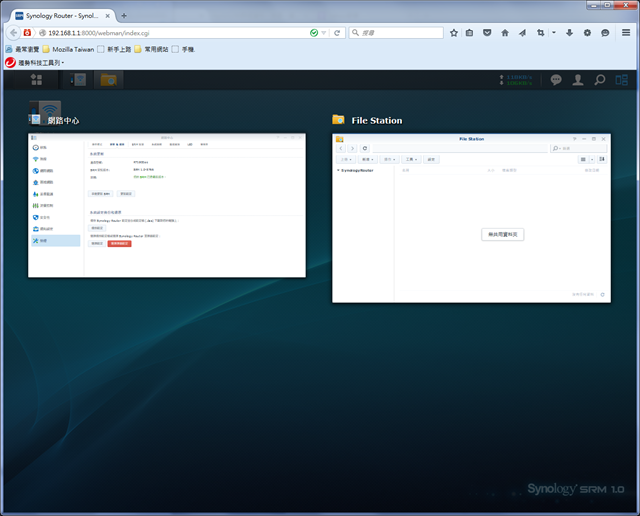Open the 手機 bookmark
Screen dimensions: 640x516
(183, 49)
